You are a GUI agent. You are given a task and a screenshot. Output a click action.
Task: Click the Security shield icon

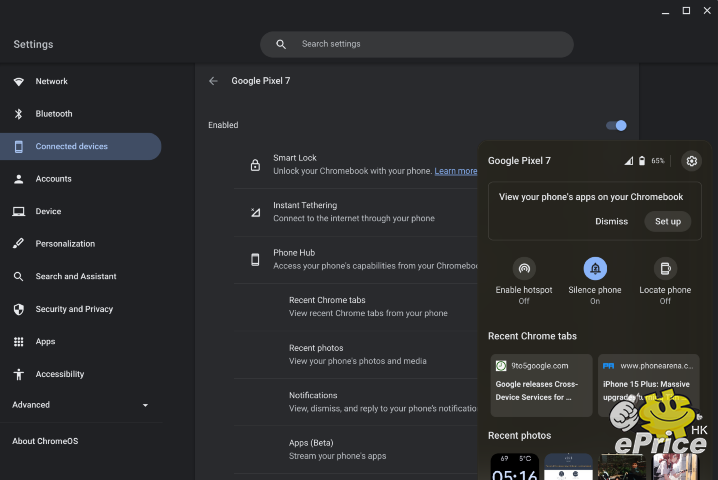coord(18,309)
